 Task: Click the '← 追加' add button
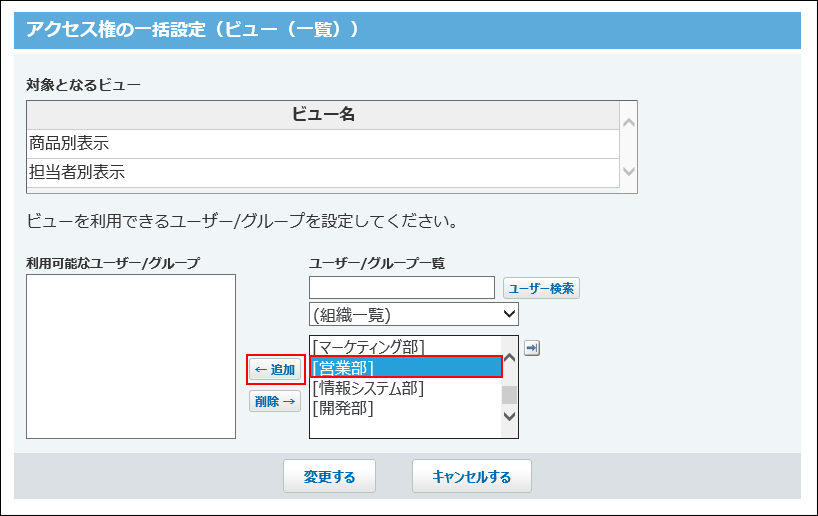coord(275,369)
